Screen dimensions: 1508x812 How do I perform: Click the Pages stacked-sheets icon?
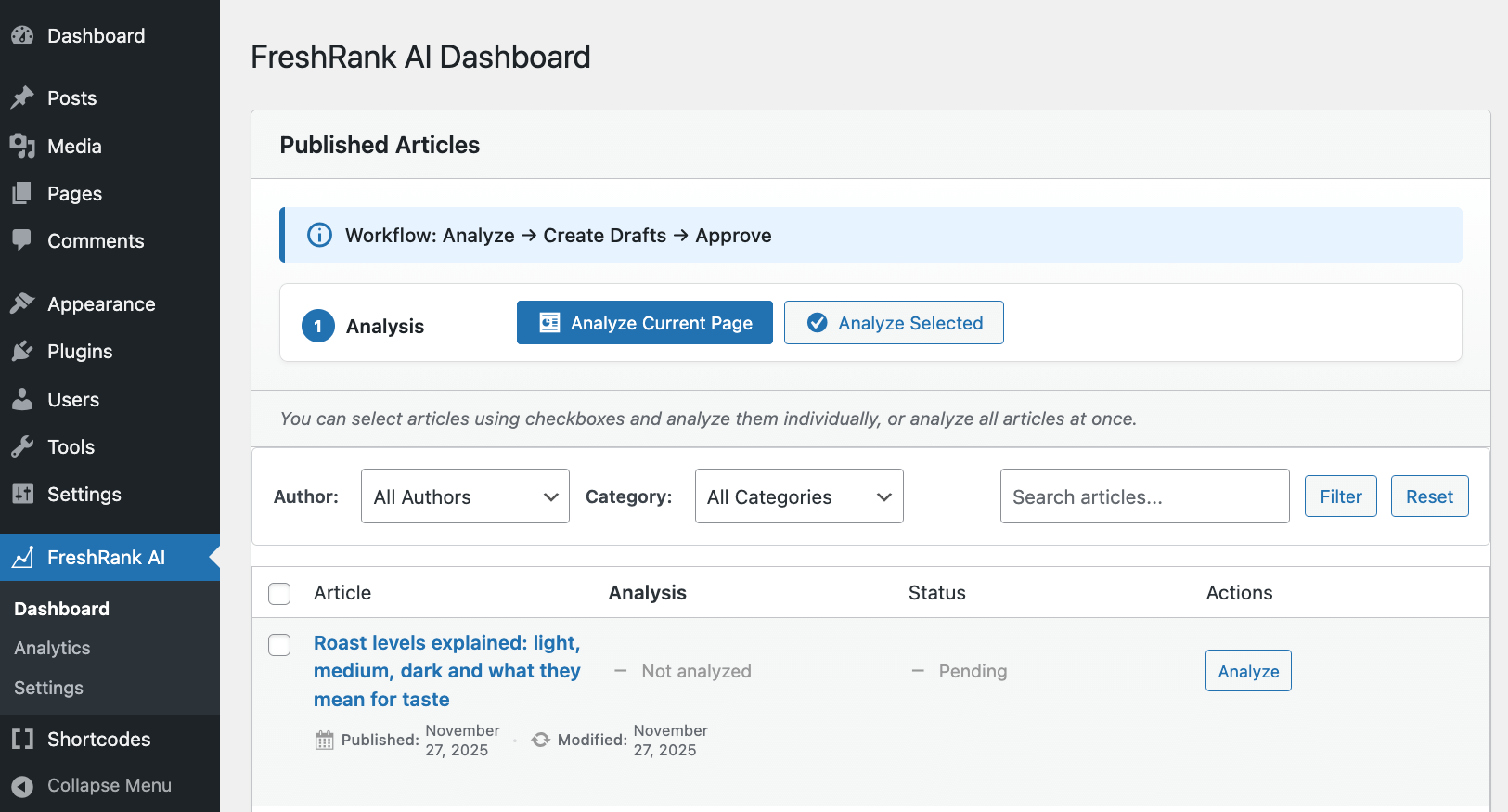(x=22, y=194)
